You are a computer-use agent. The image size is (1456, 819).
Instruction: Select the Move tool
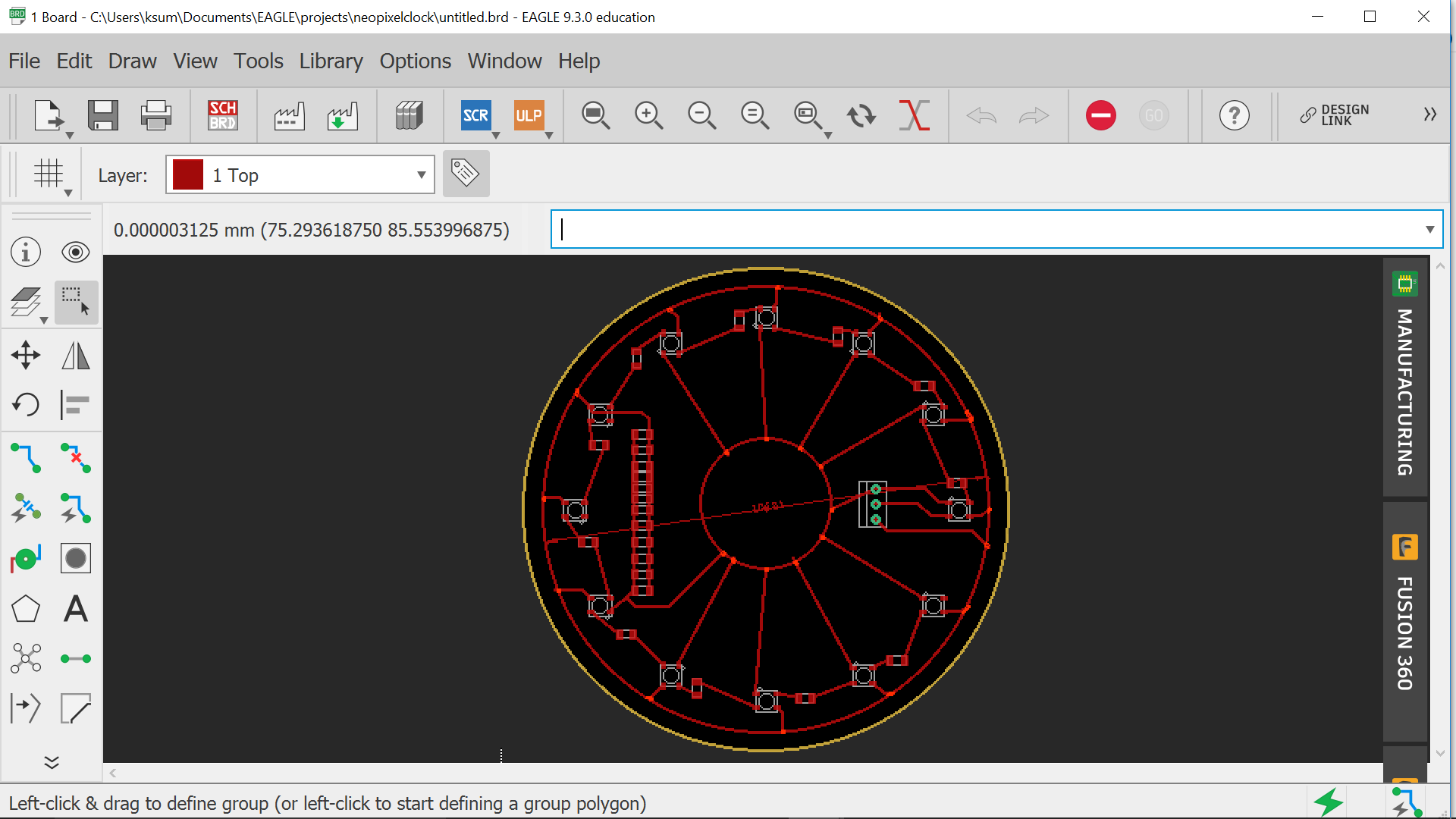coord(26,355)
